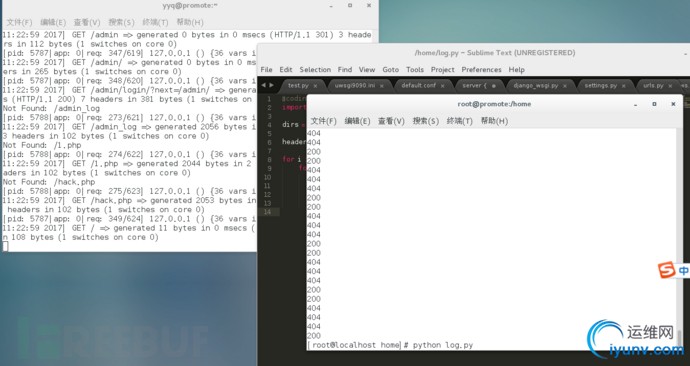Close the yyq@promote terminal window
The image size is (690, 366).
click(x=369, y=5)
